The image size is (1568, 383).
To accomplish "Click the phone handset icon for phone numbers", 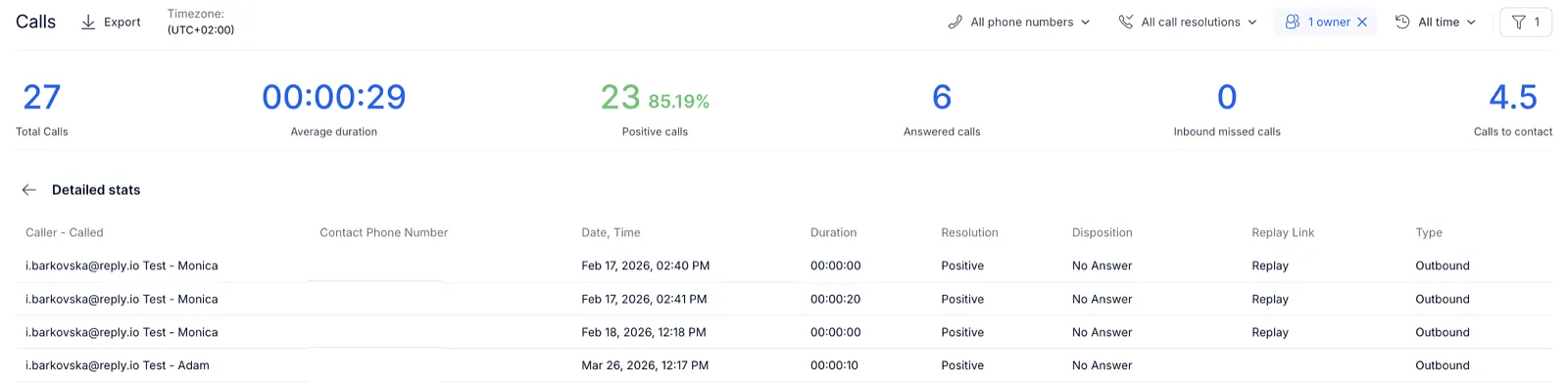I will point(955,22).
